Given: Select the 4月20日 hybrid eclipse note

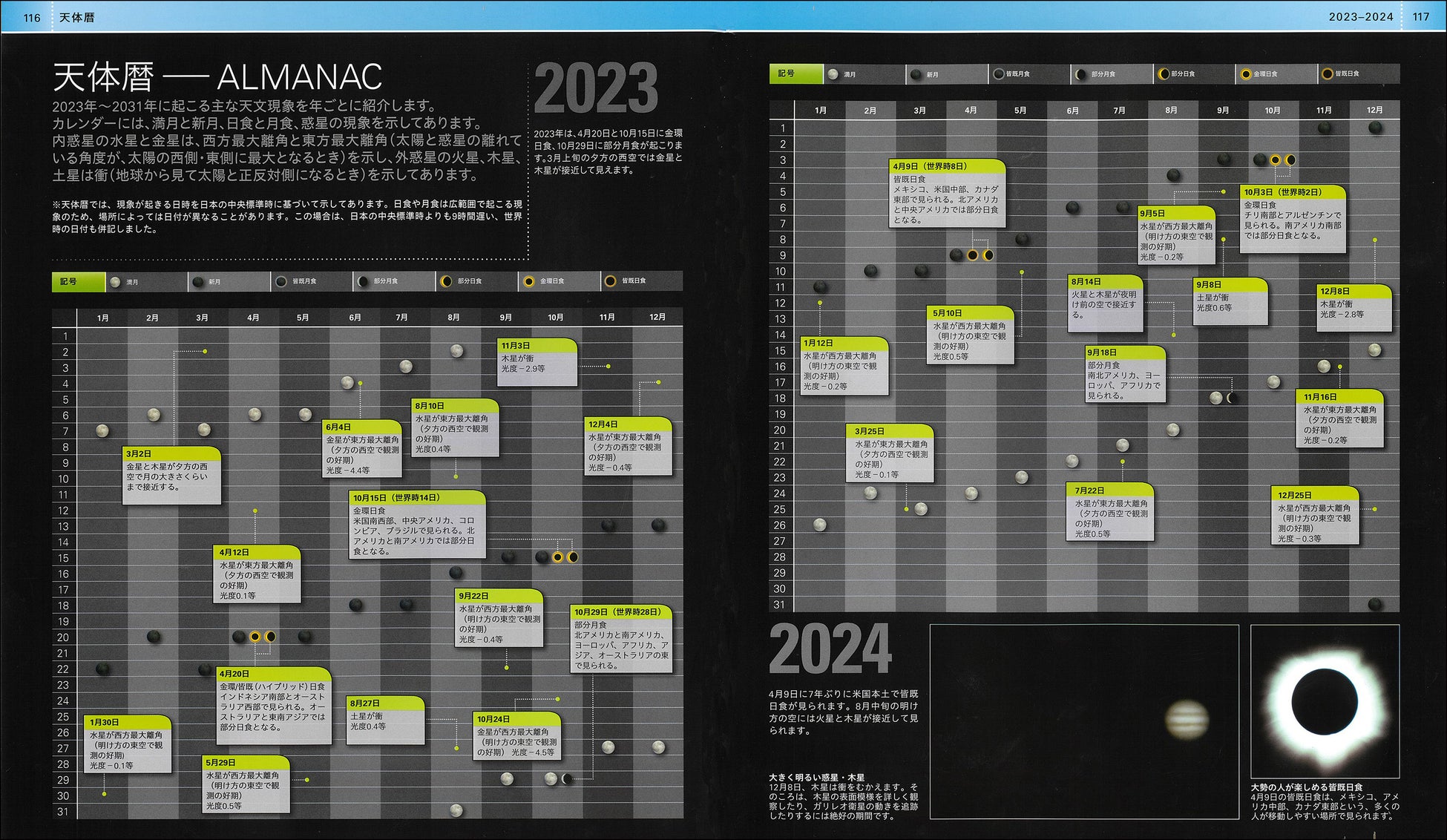Looking at the screenshot, I should point(275,705).
